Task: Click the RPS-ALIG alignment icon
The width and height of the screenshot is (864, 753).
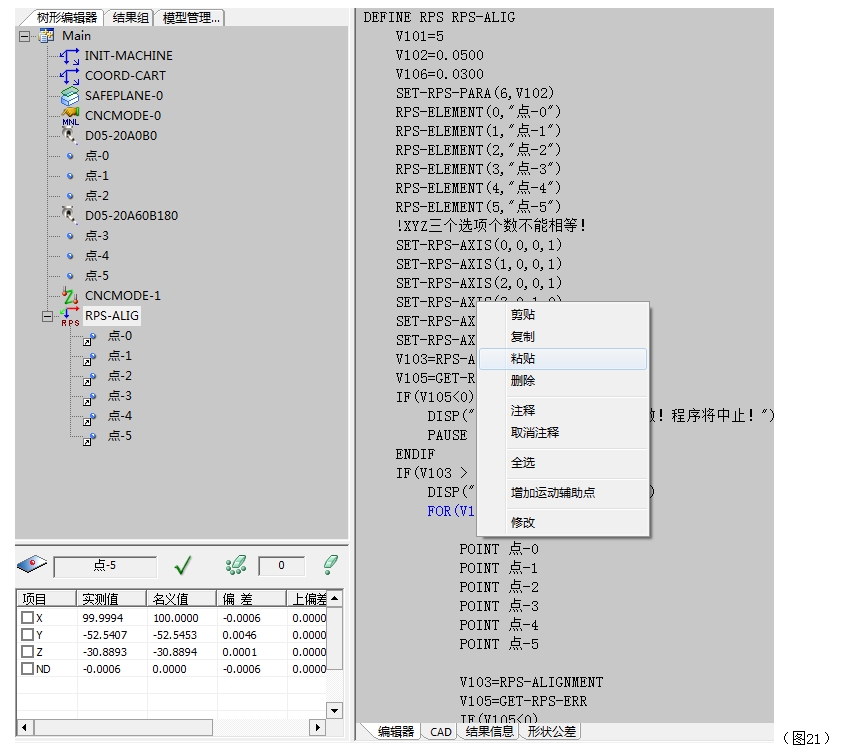Action: tap(70, 316)
